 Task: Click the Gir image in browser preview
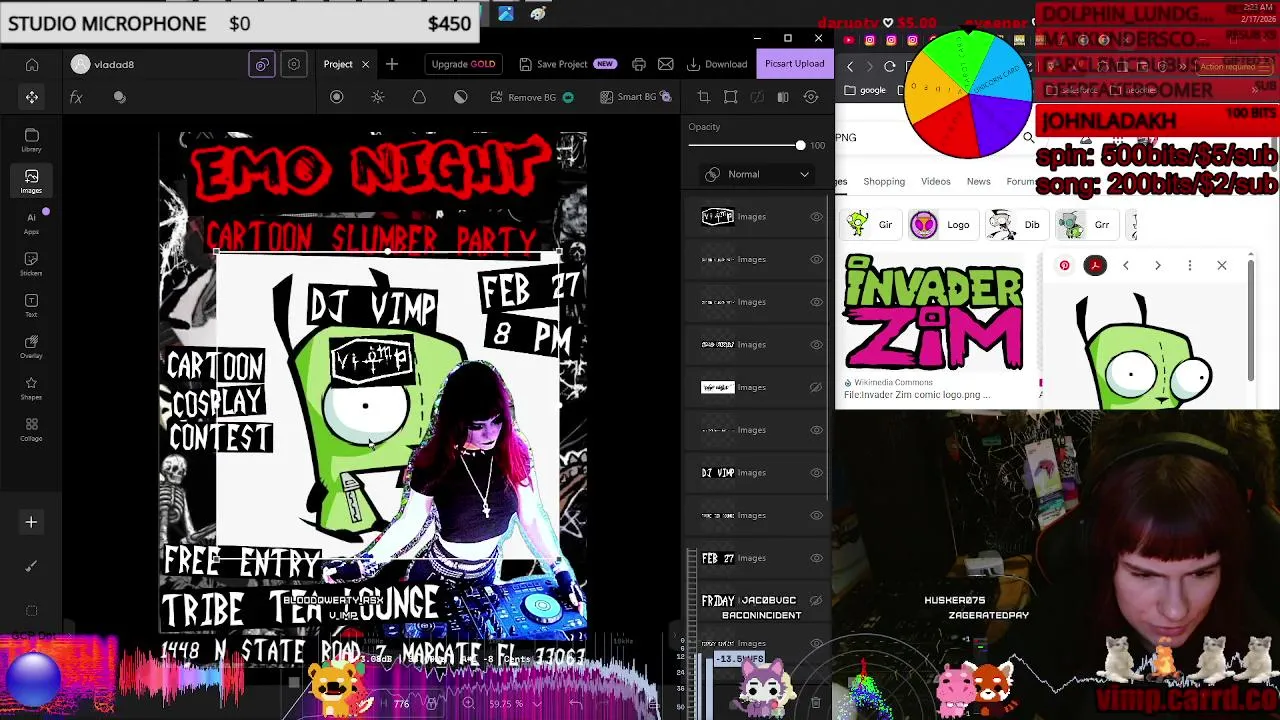1145,350
